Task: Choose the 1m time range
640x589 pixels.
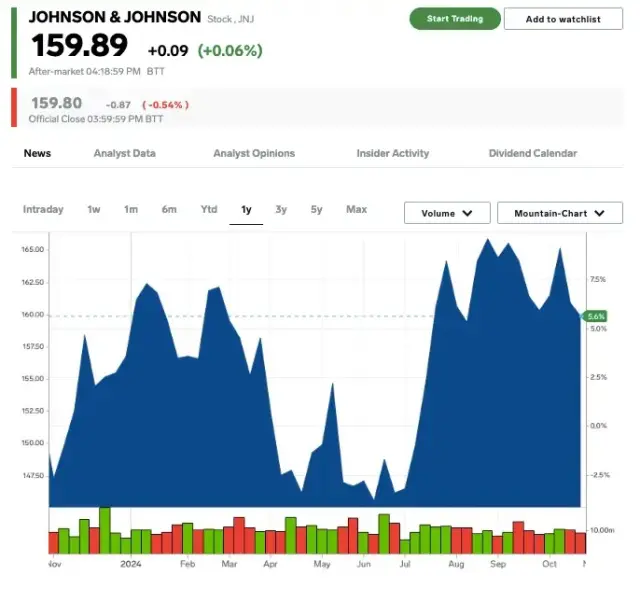Action: pyautogui.click(x=131, y=209)
